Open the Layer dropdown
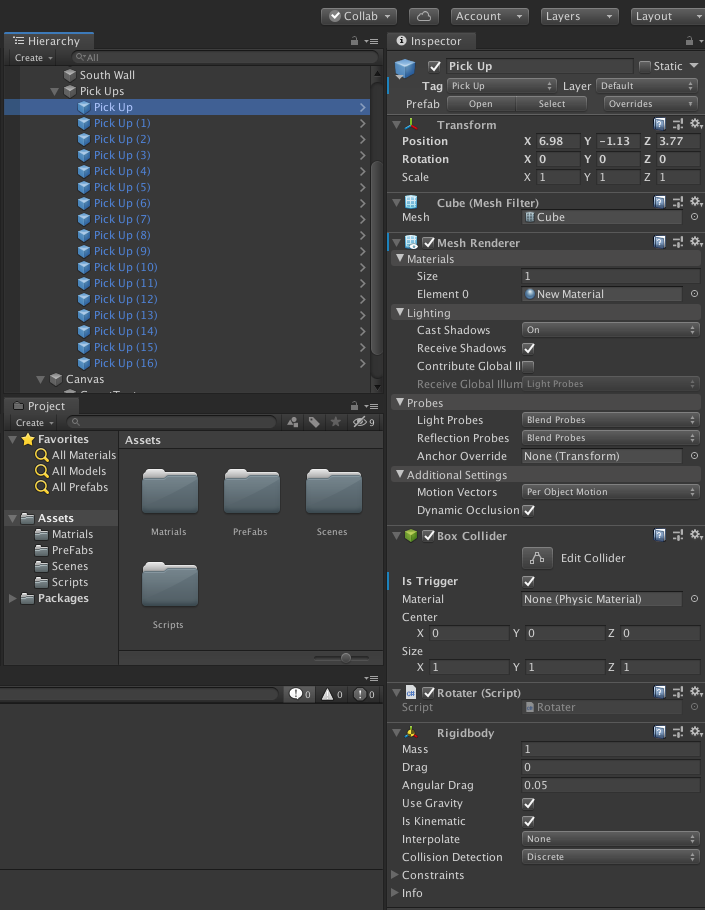Viewport: 705px width, 910px height. [x=646, y=86]
